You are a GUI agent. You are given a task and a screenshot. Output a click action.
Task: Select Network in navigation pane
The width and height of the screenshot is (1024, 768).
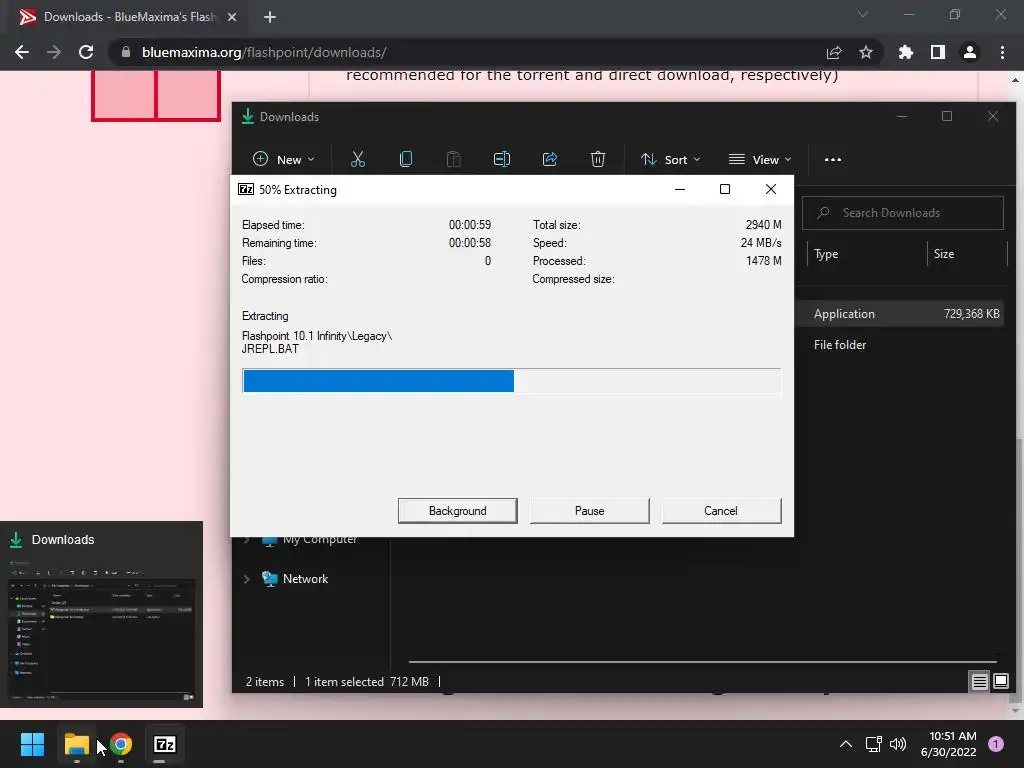305,579
